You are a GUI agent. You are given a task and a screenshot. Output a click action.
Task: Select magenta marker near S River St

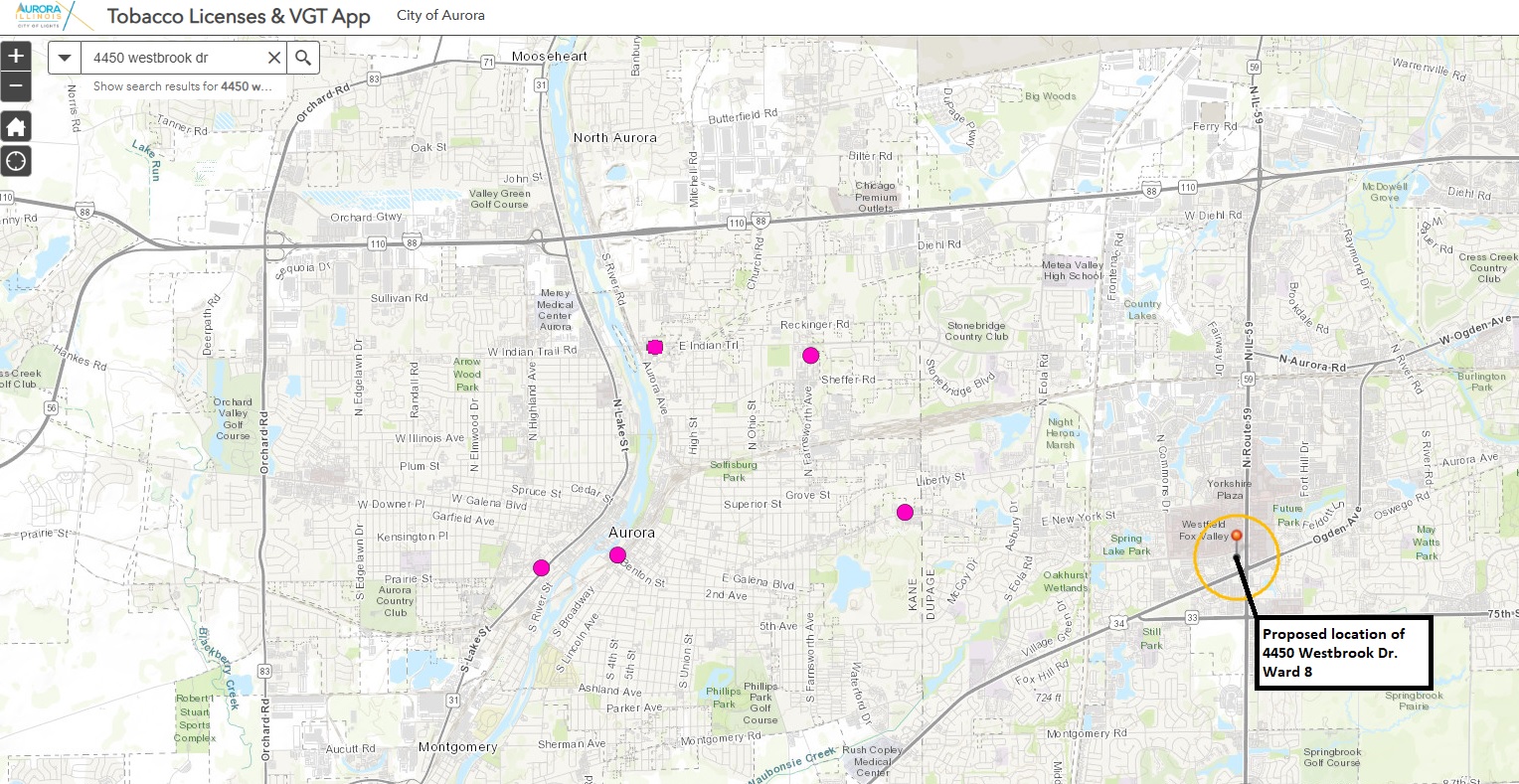click(x=541, y=568)
